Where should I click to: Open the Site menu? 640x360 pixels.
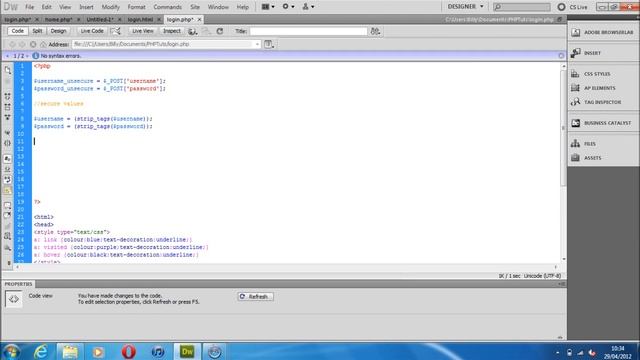tap(195, 7)
